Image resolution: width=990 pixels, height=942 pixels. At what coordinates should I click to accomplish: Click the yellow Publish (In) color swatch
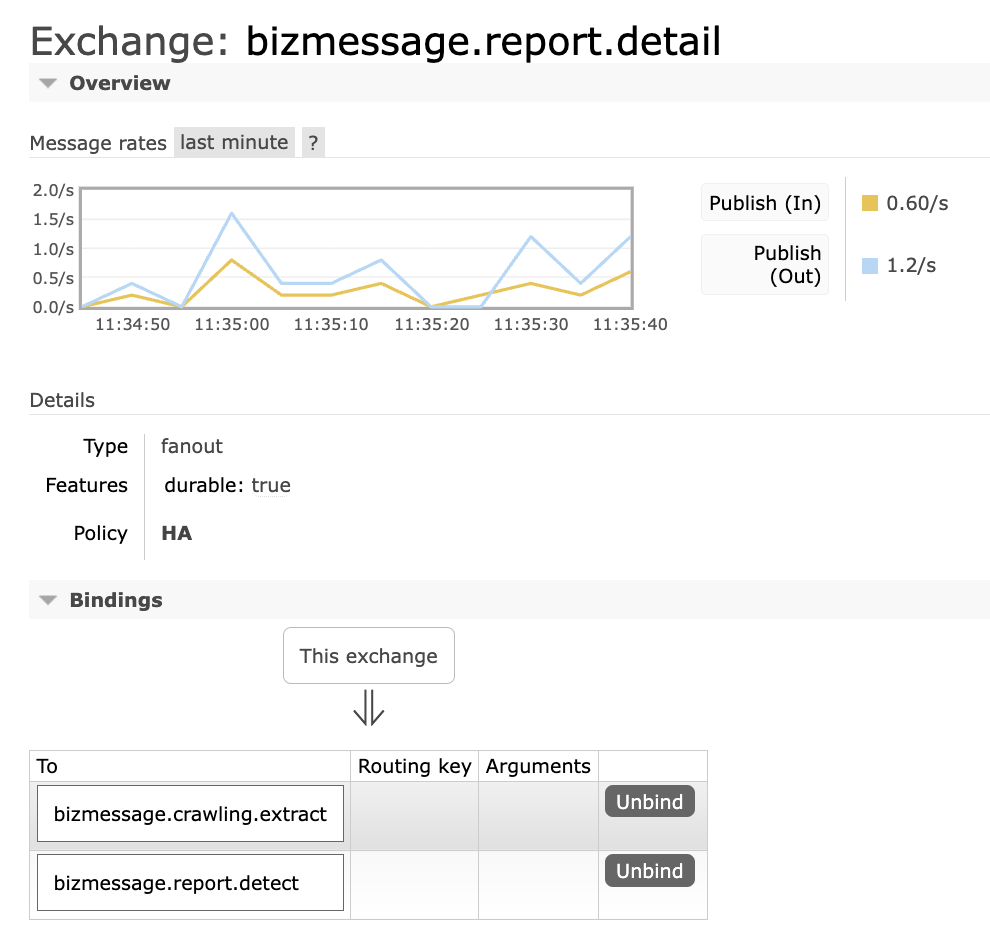coord(869,204)
